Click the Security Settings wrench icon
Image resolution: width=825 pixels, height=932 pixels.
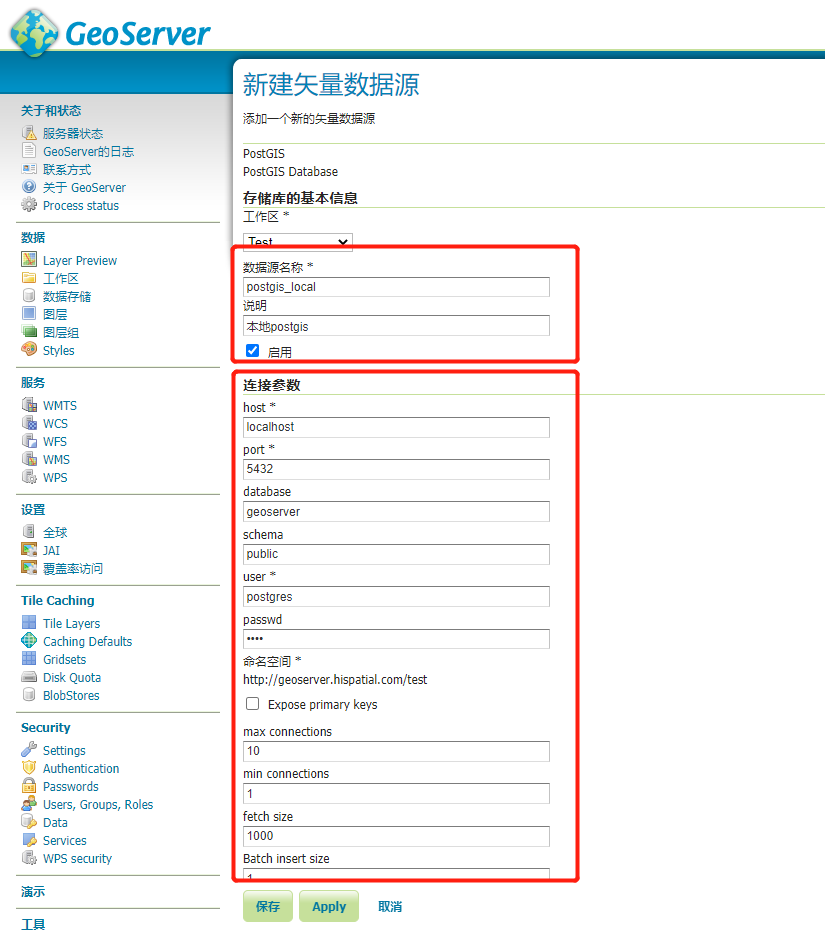click(x=29, y=749)
